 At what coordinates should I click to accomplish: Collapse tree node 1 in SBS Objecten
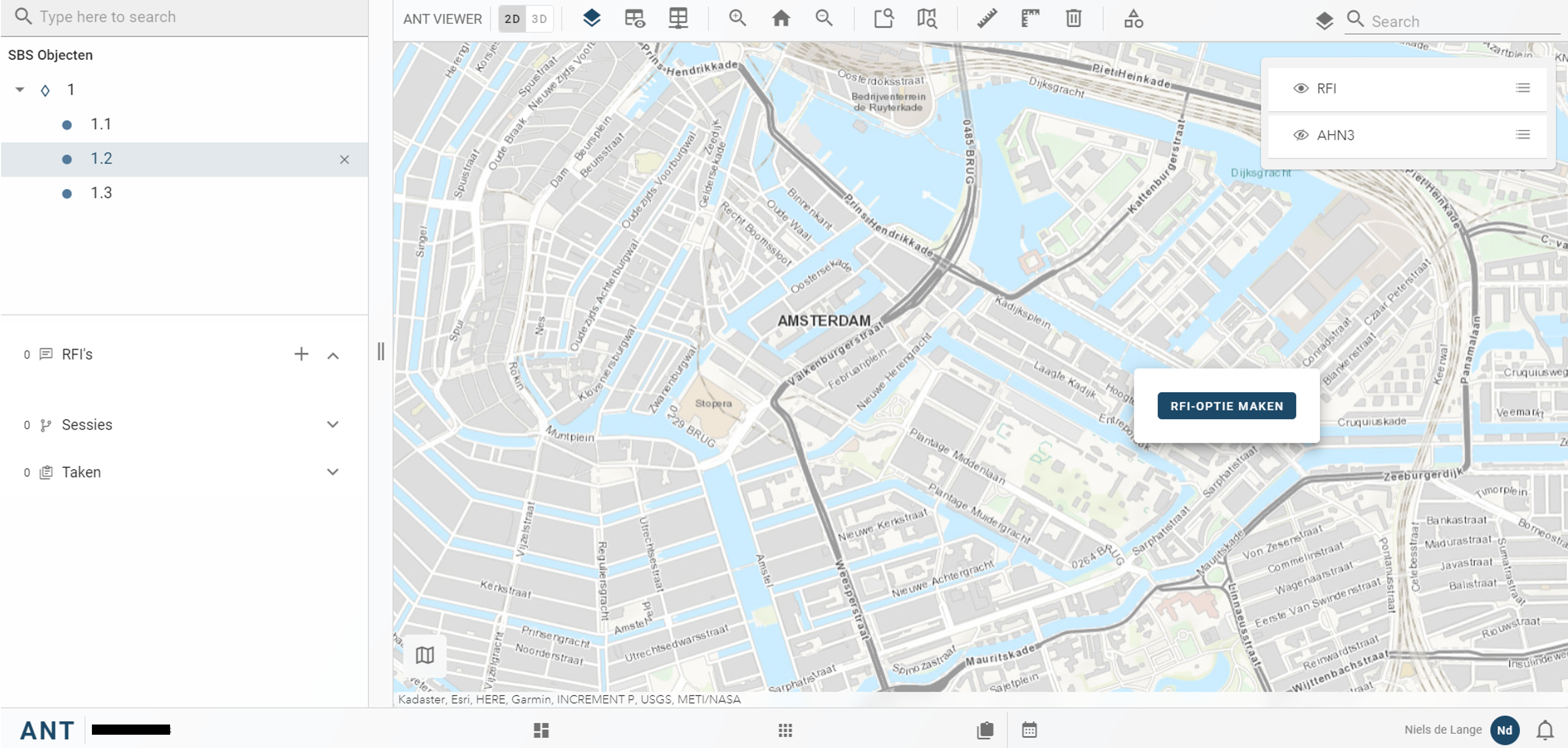pyautogui.click(x=20, y=90)
